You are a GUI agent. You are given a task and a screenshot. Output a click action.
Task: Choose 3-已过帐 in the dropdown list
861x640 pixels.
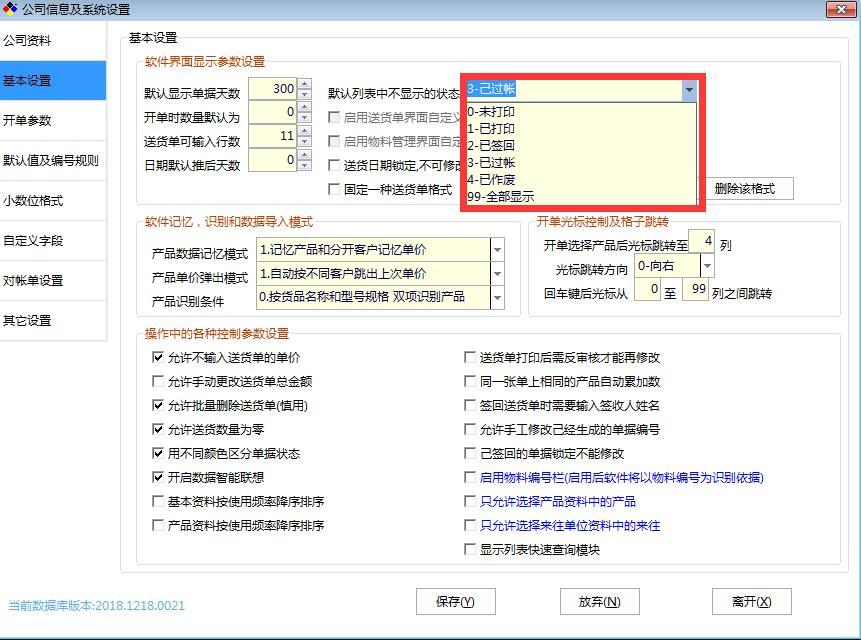(x=581, y=162)
